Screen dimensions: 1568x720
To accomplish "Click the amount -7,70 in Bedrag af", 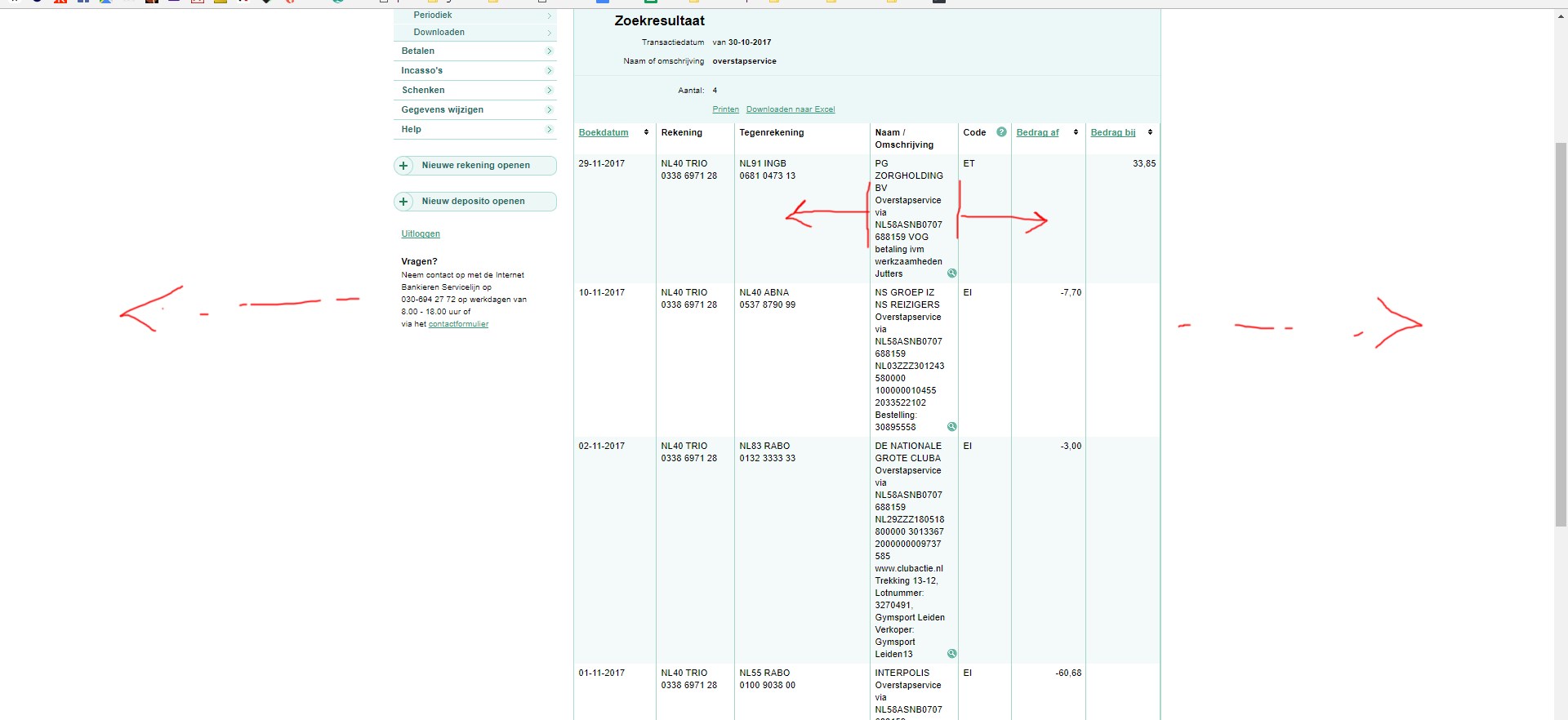I will click(1071, 292).
